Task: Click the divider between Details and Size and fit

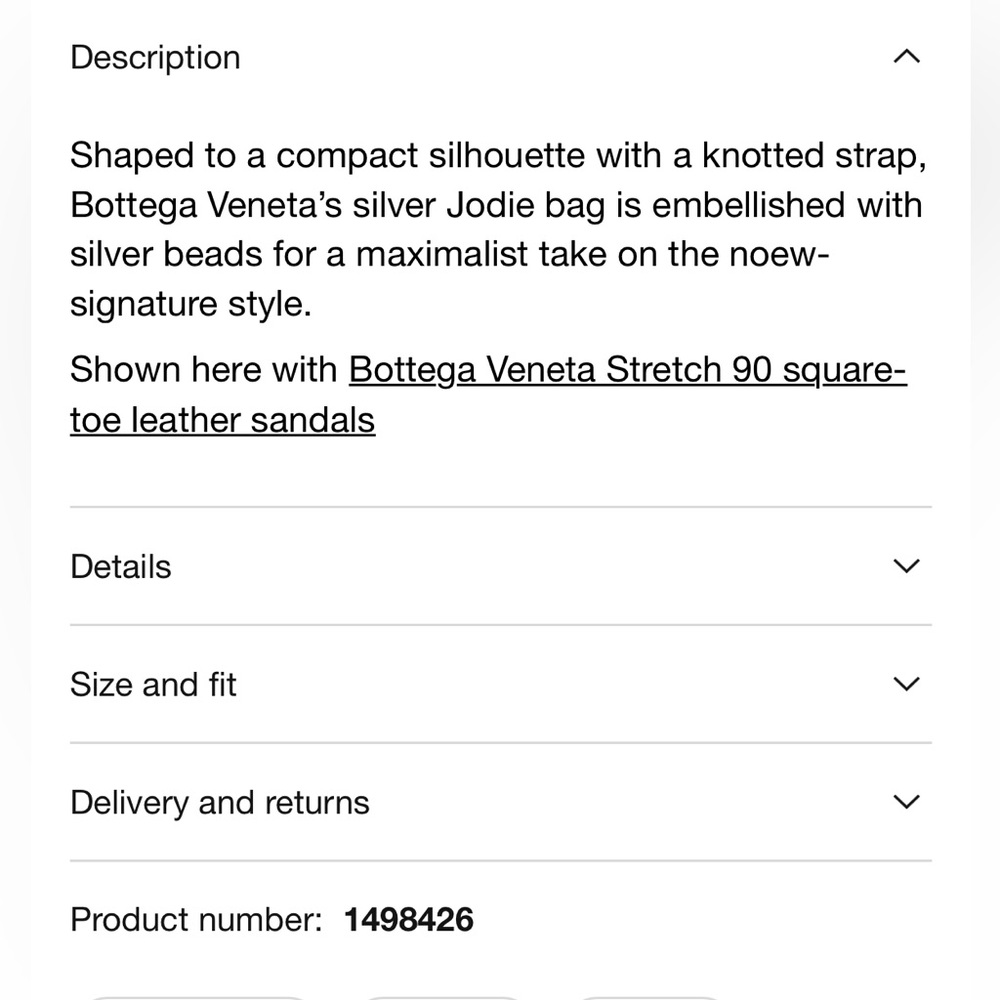Action: click(x=500, y=625)
